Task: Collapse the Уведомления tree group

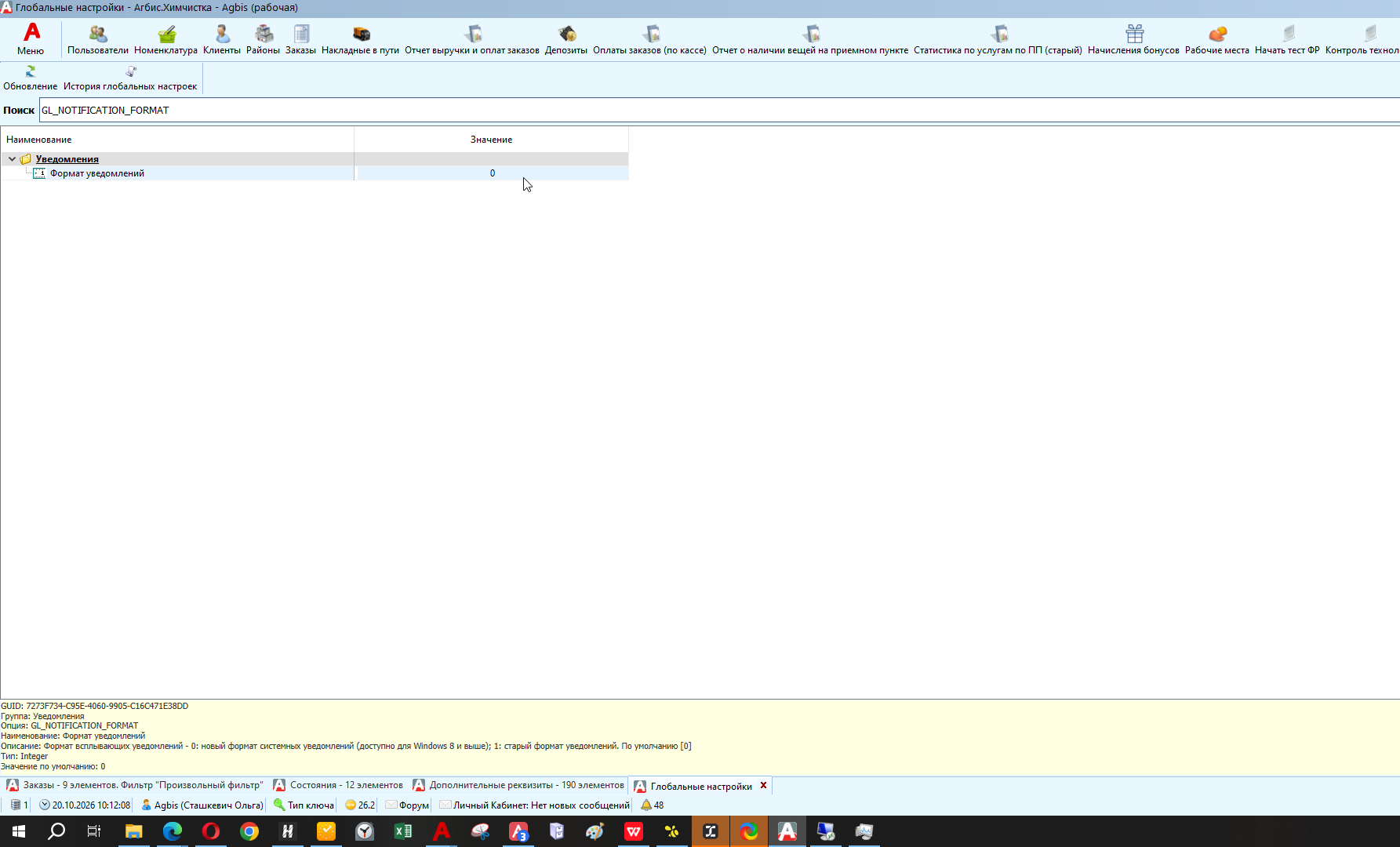Action: click(12, 159)
